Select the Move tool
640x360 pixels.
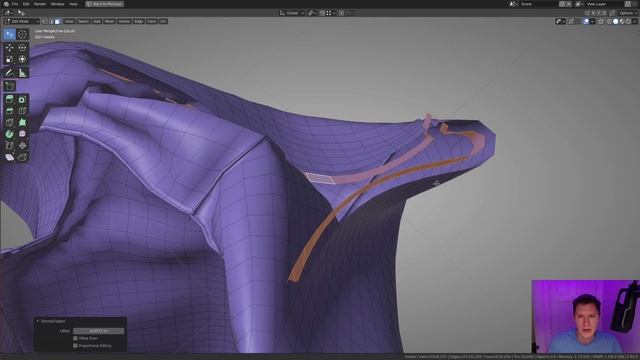click(x=9, y=48)
